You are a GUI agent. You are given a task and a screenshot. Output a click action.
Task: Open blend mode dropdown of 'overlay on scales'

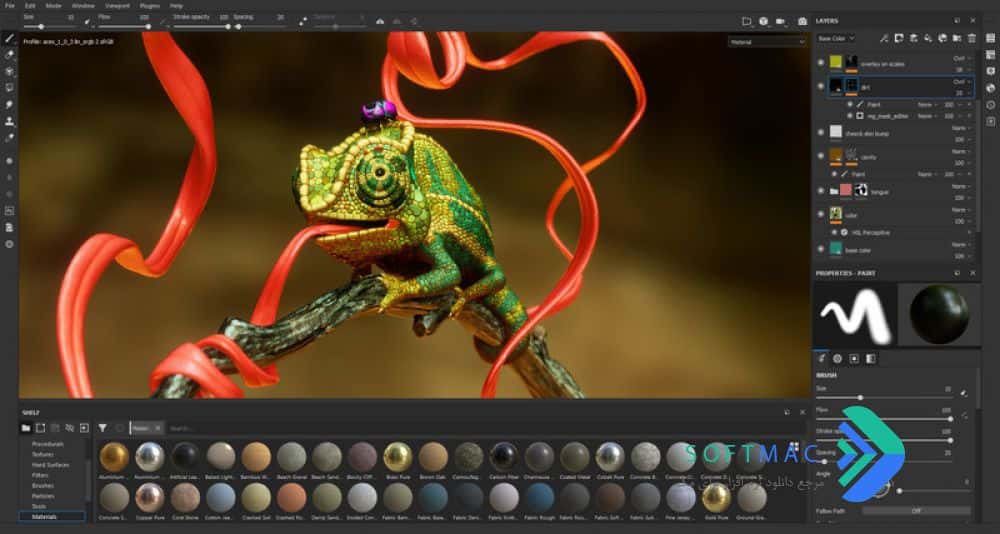[x=962, y=58]
